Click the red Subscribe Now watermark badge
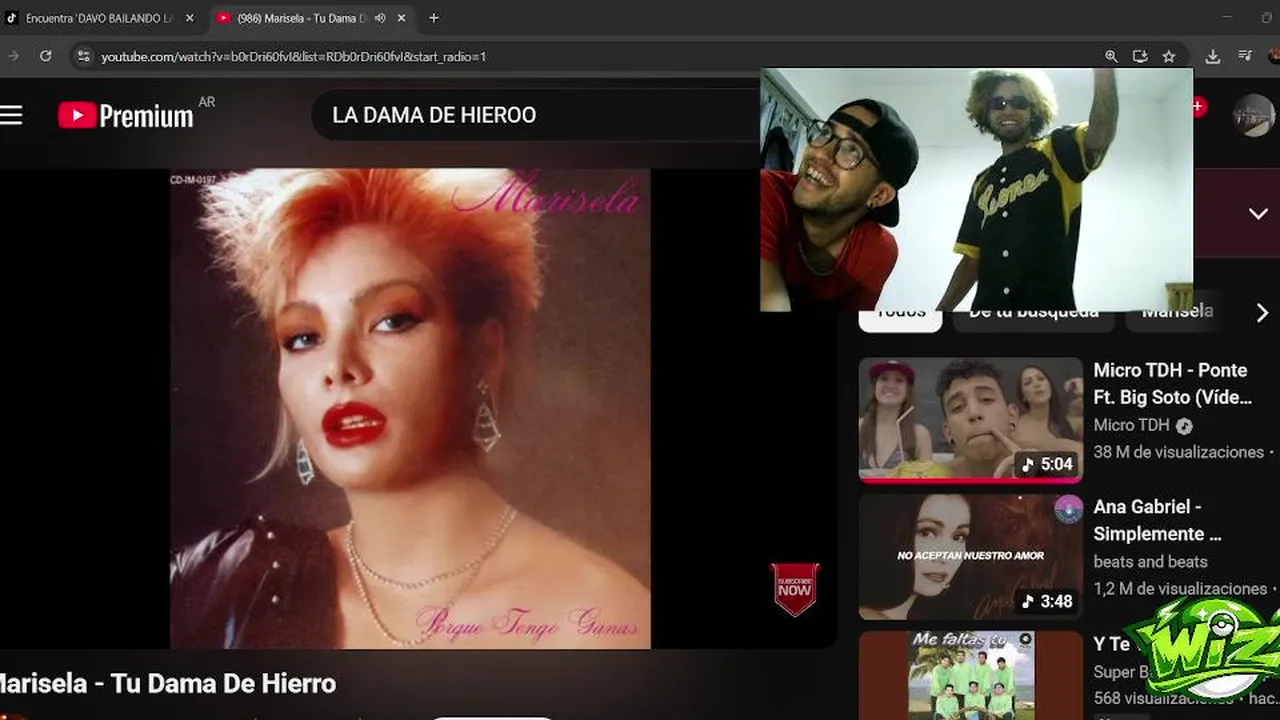This screenshot has height=720, width=1280. coord(795,589)
